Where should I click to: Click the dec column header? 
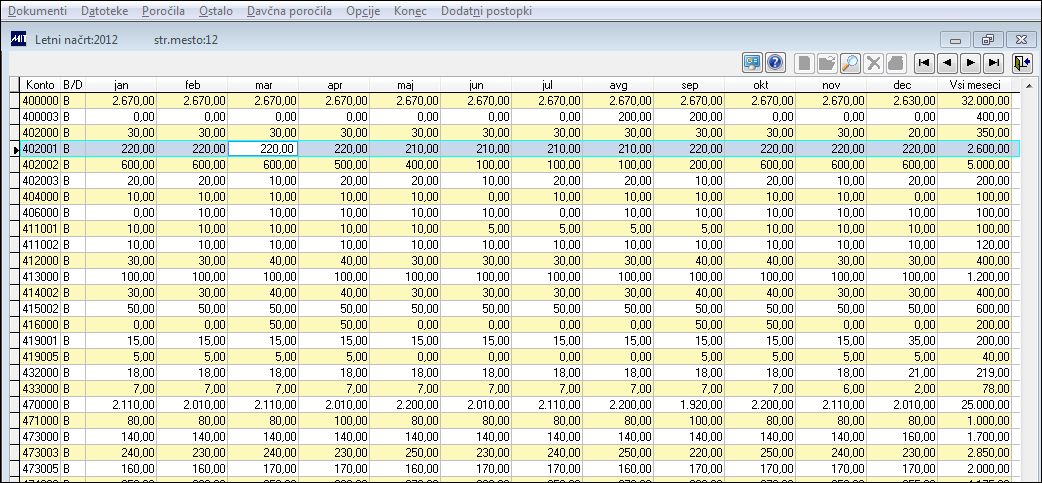(x=903, y=85)
